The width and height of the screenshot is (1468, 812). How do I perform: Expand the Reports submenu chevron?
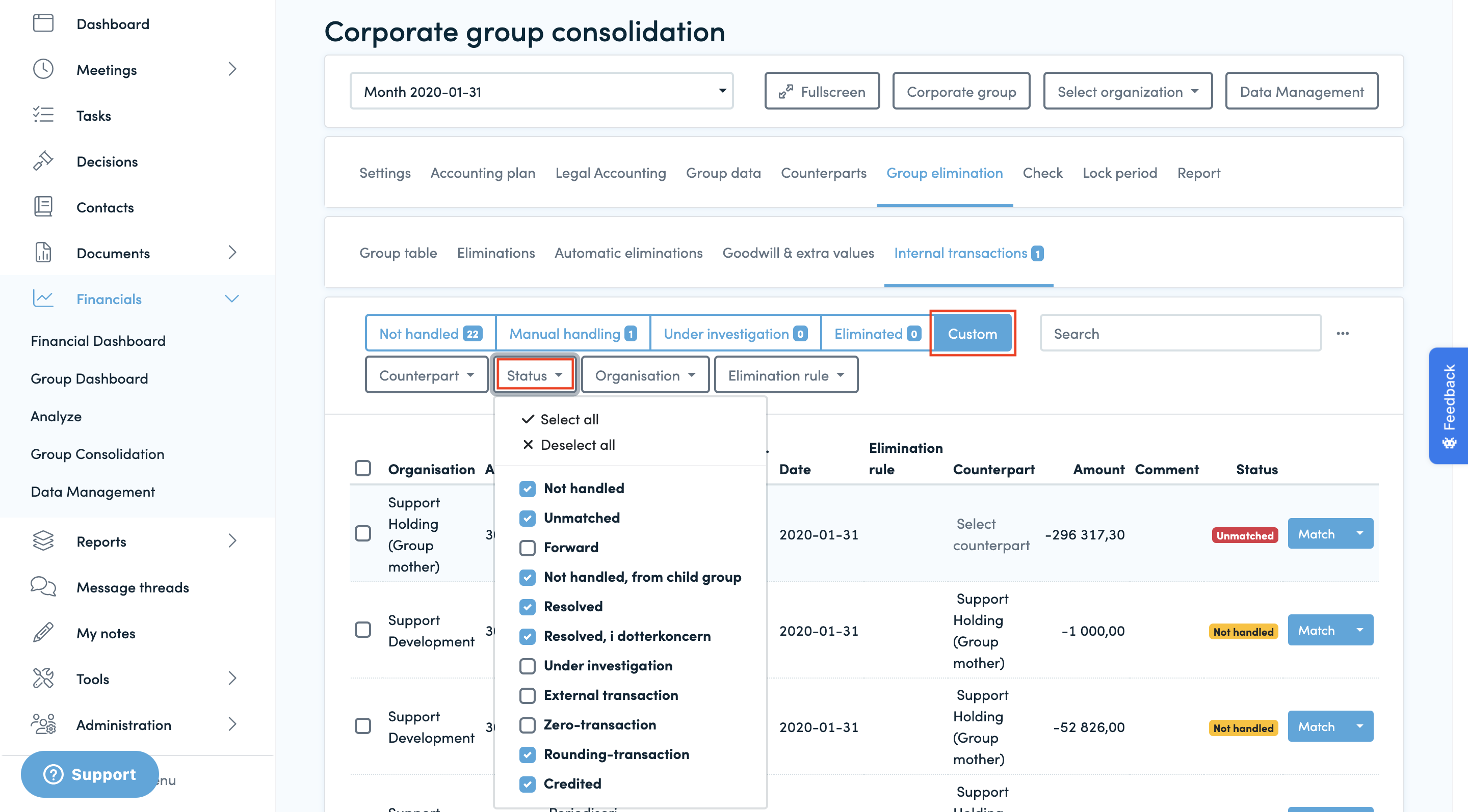[232, 541]
